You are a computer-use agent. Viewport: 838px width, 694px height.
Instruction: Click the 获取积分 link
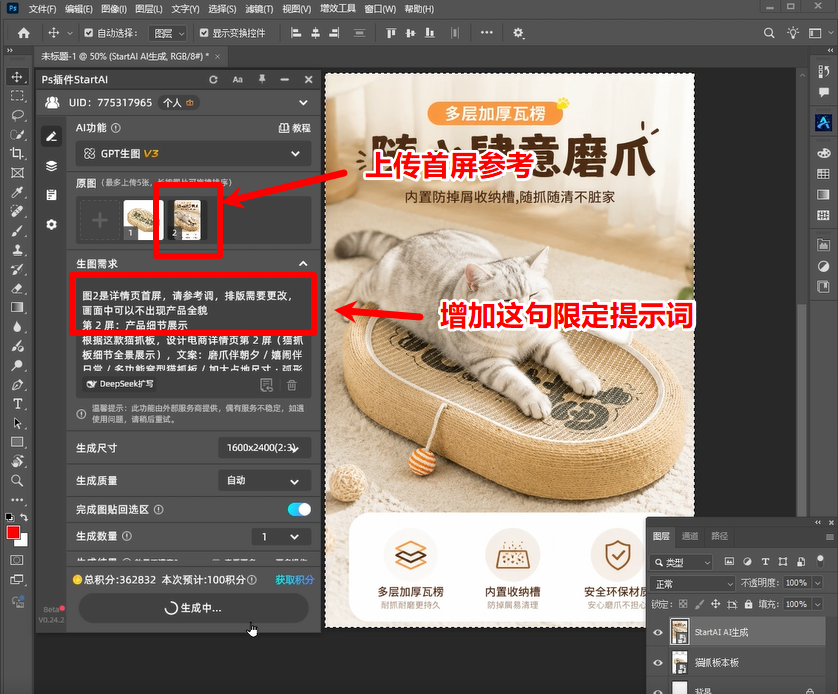pos(294,580)
